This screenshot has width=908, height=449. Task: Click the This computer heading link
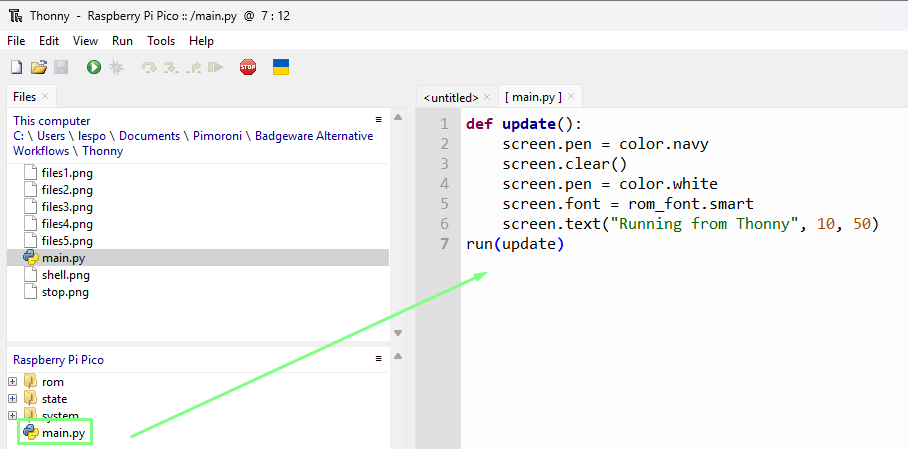click(52, 121)
